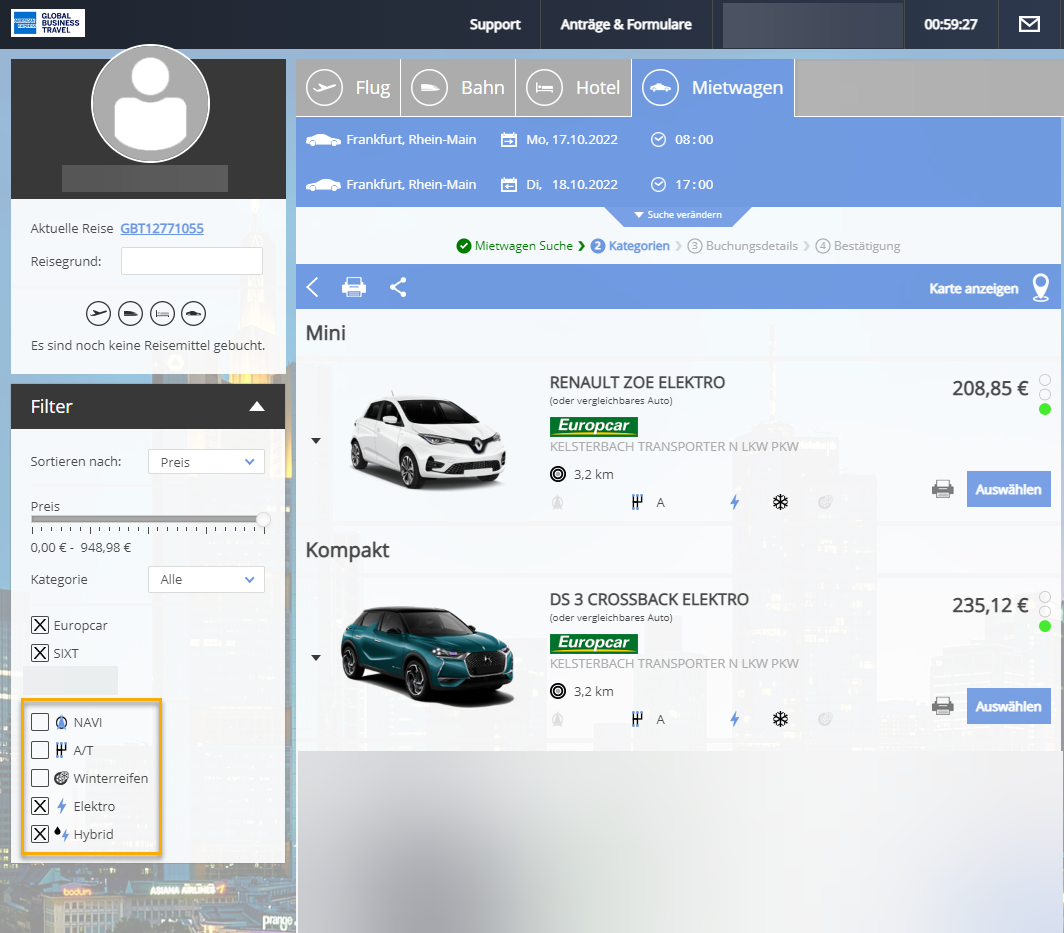Screen dimensions: 1064x933
Task: Expand Suche verändern search options
Action: coord(677,214)
